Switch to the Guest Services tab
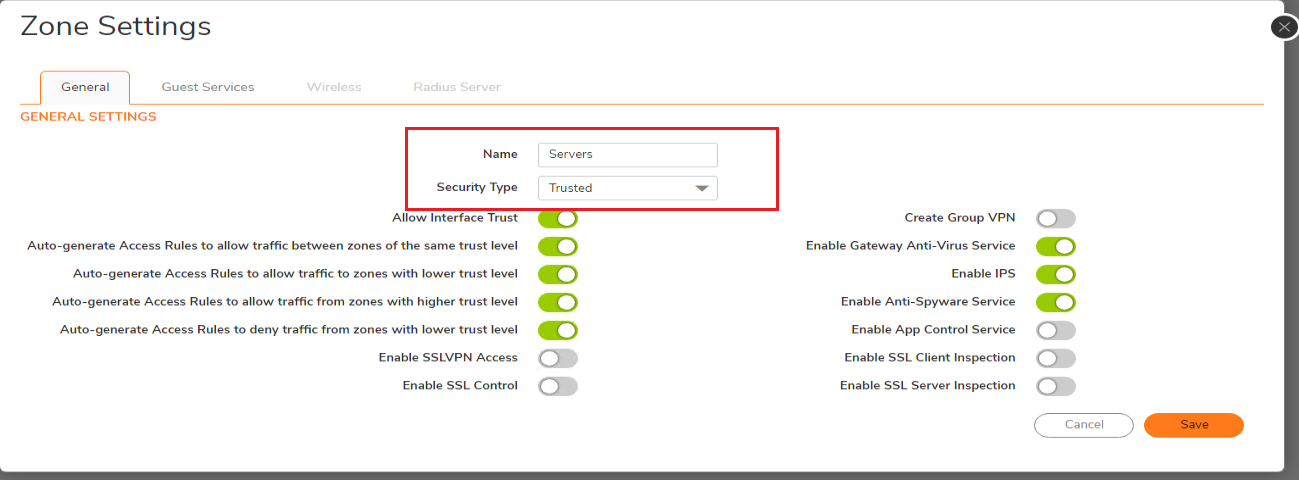This screenshot has height=480, width=1299. [208, 87]
